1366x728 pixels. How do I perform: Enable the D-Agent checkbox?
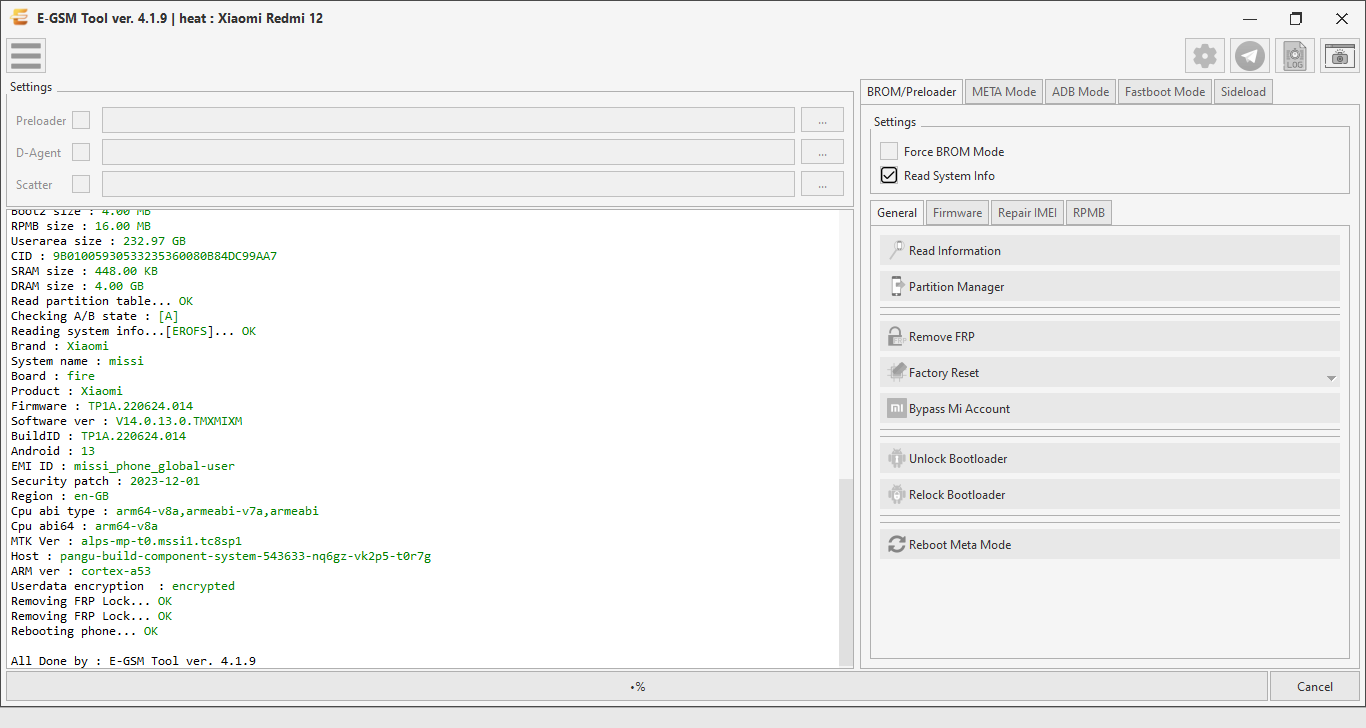coord(81,152)
